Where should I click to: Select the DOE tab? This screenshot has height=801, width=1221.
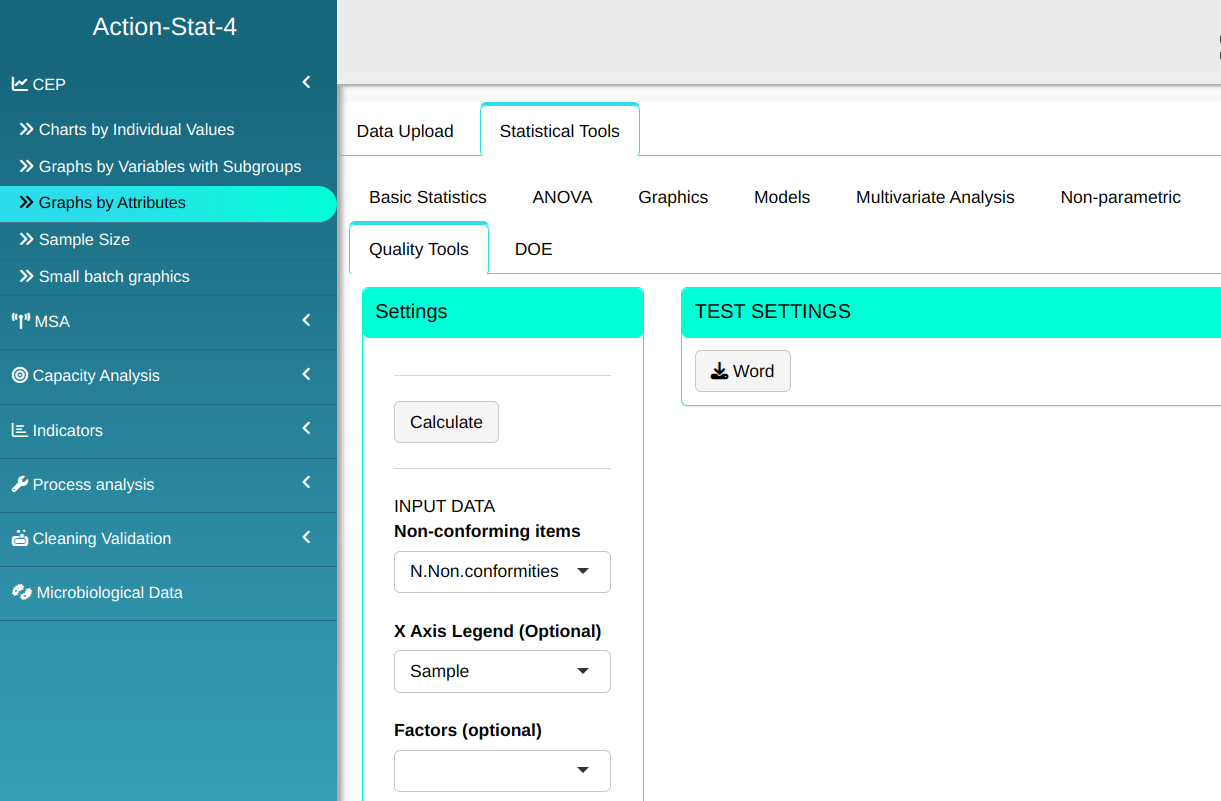pos(533,249)
